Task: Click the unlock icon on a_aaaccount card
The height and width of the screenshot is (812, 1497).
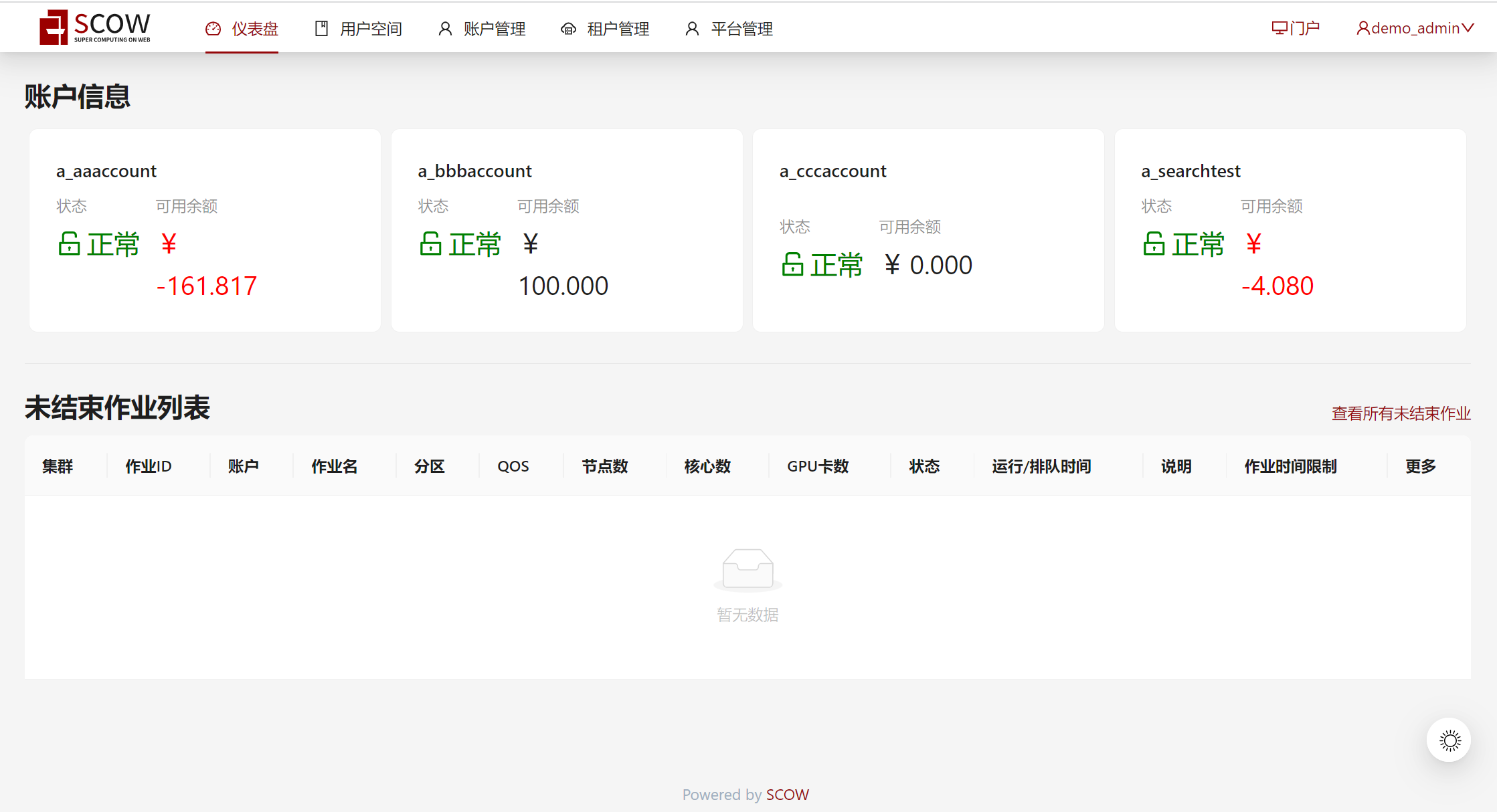Action: [69, 243]
